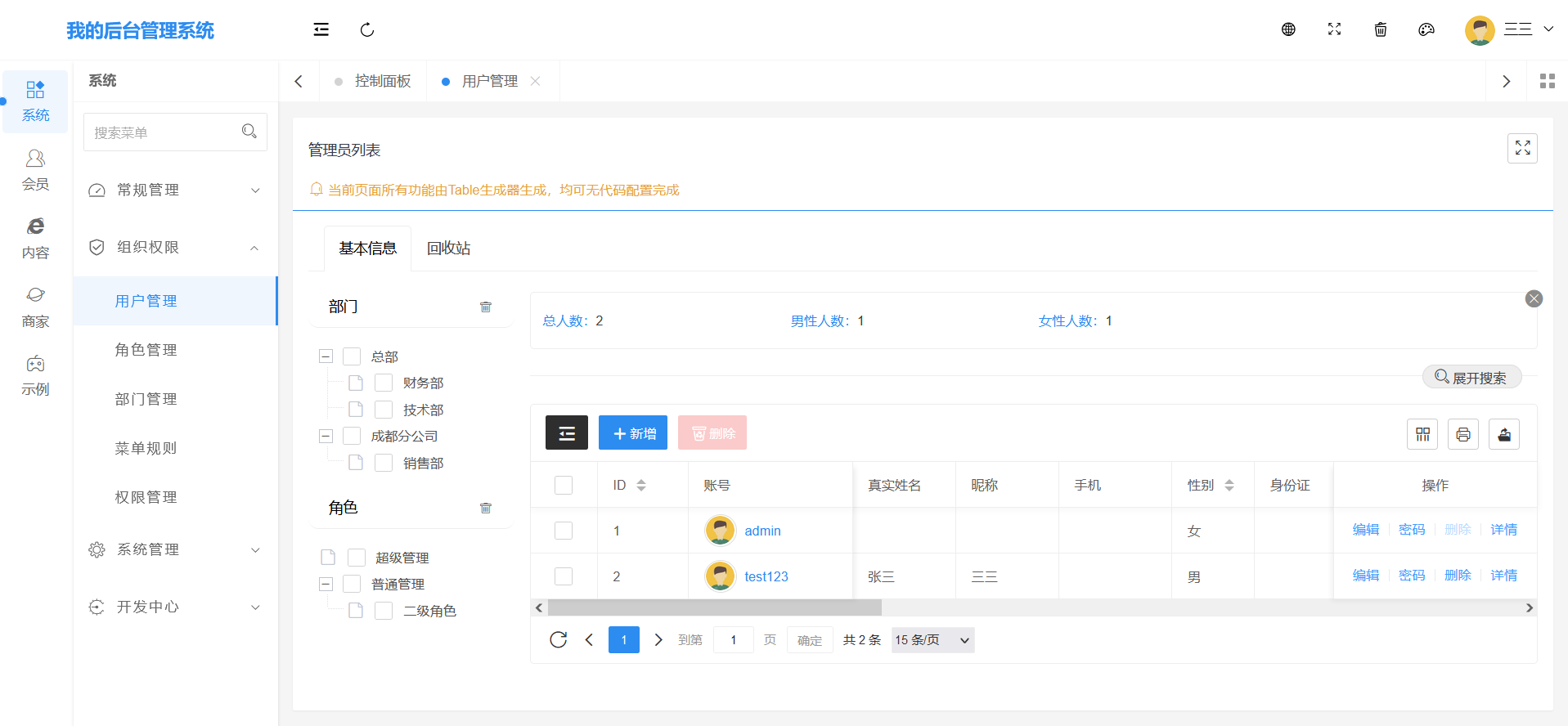
Task: Click 编辑 link for admin row
Action: click(1366, 530)
